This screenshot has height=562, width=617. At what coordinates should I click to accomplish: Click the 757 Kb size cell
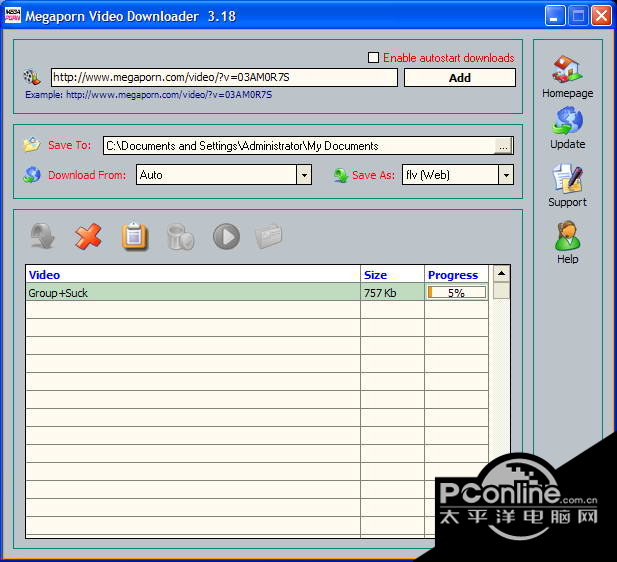coord(392,292)
